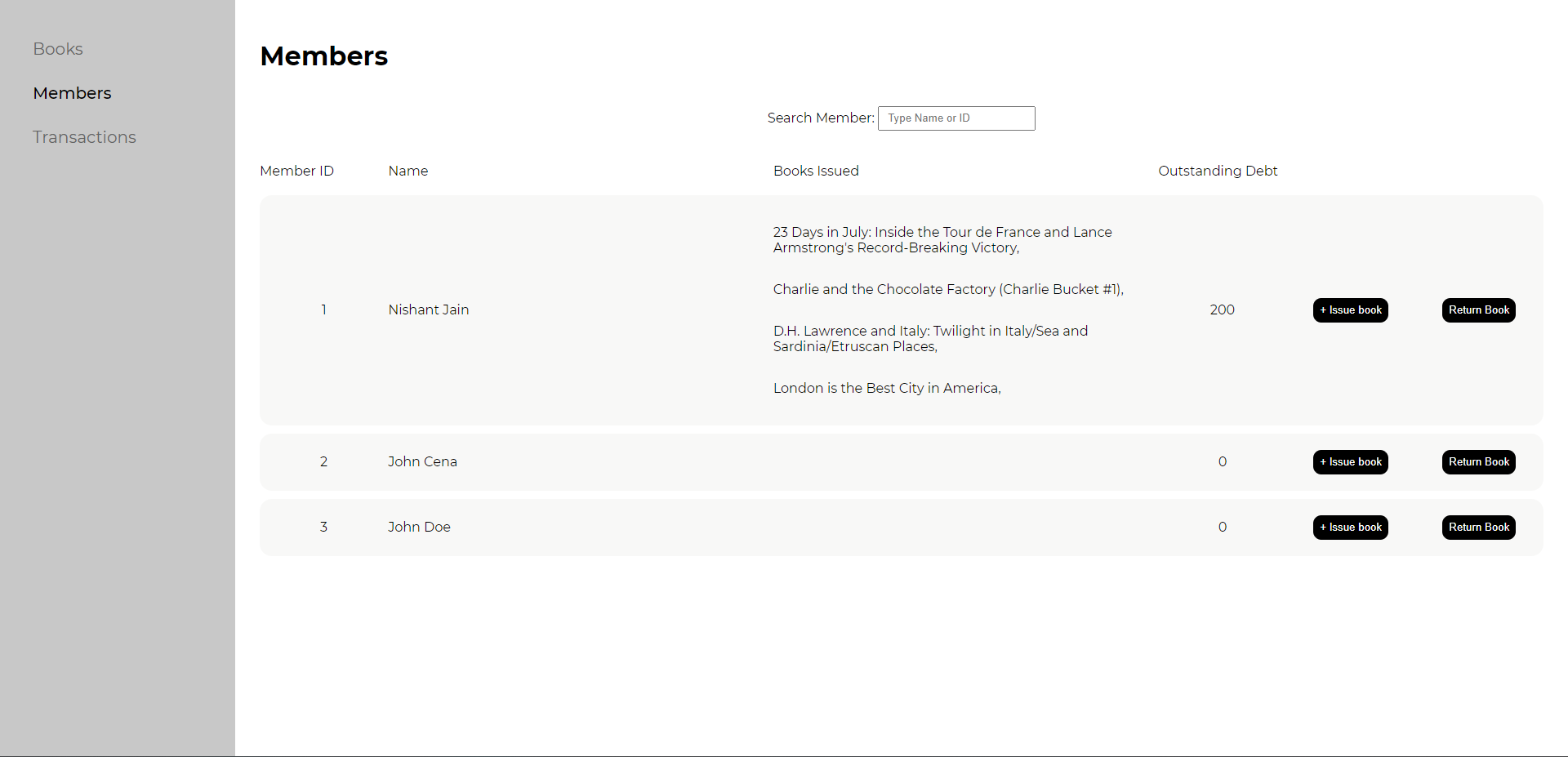
Task: Select the member name John Cena
Action: (x=421, y=461)
